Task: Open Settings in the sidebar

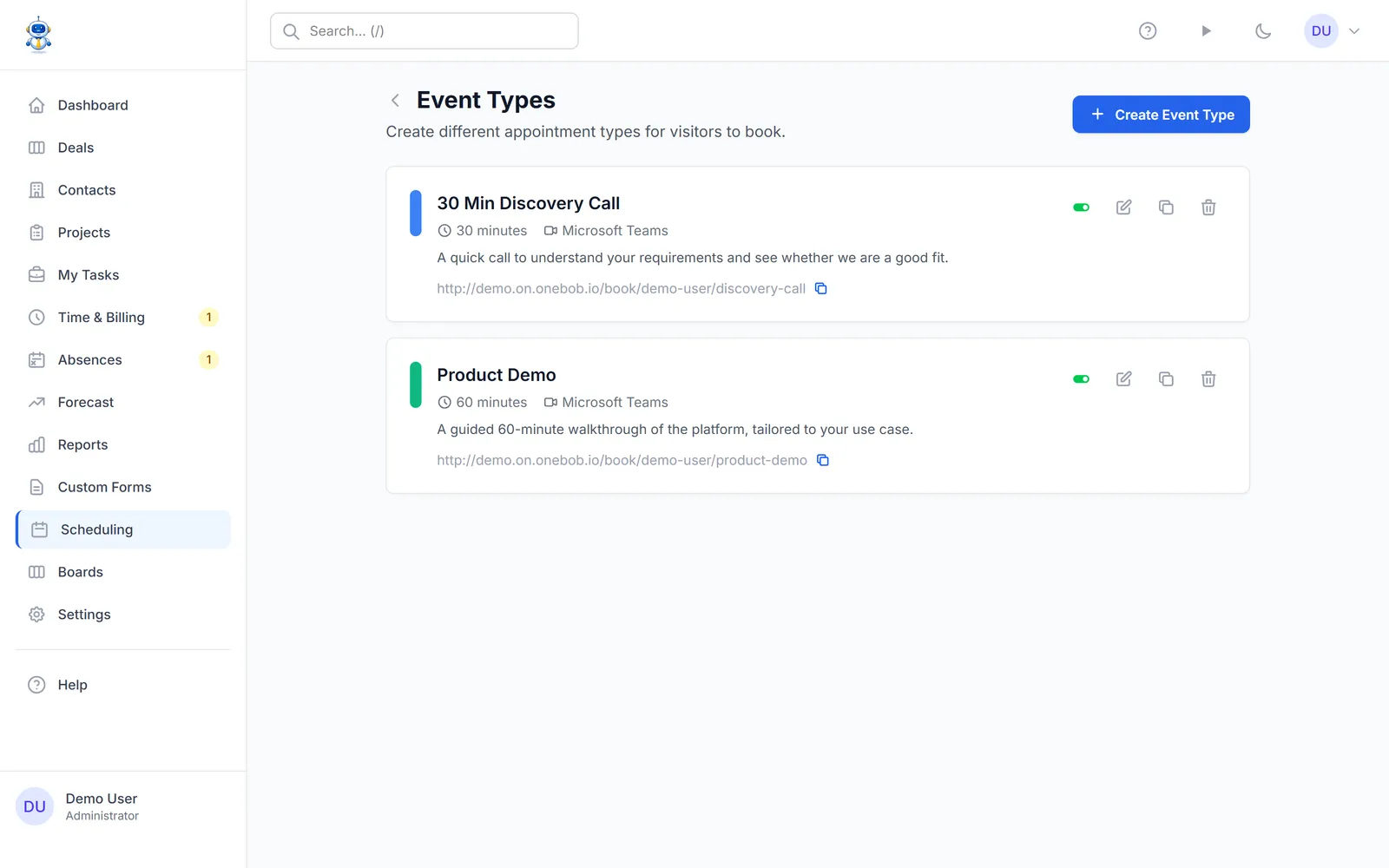Action: (123, 615)
